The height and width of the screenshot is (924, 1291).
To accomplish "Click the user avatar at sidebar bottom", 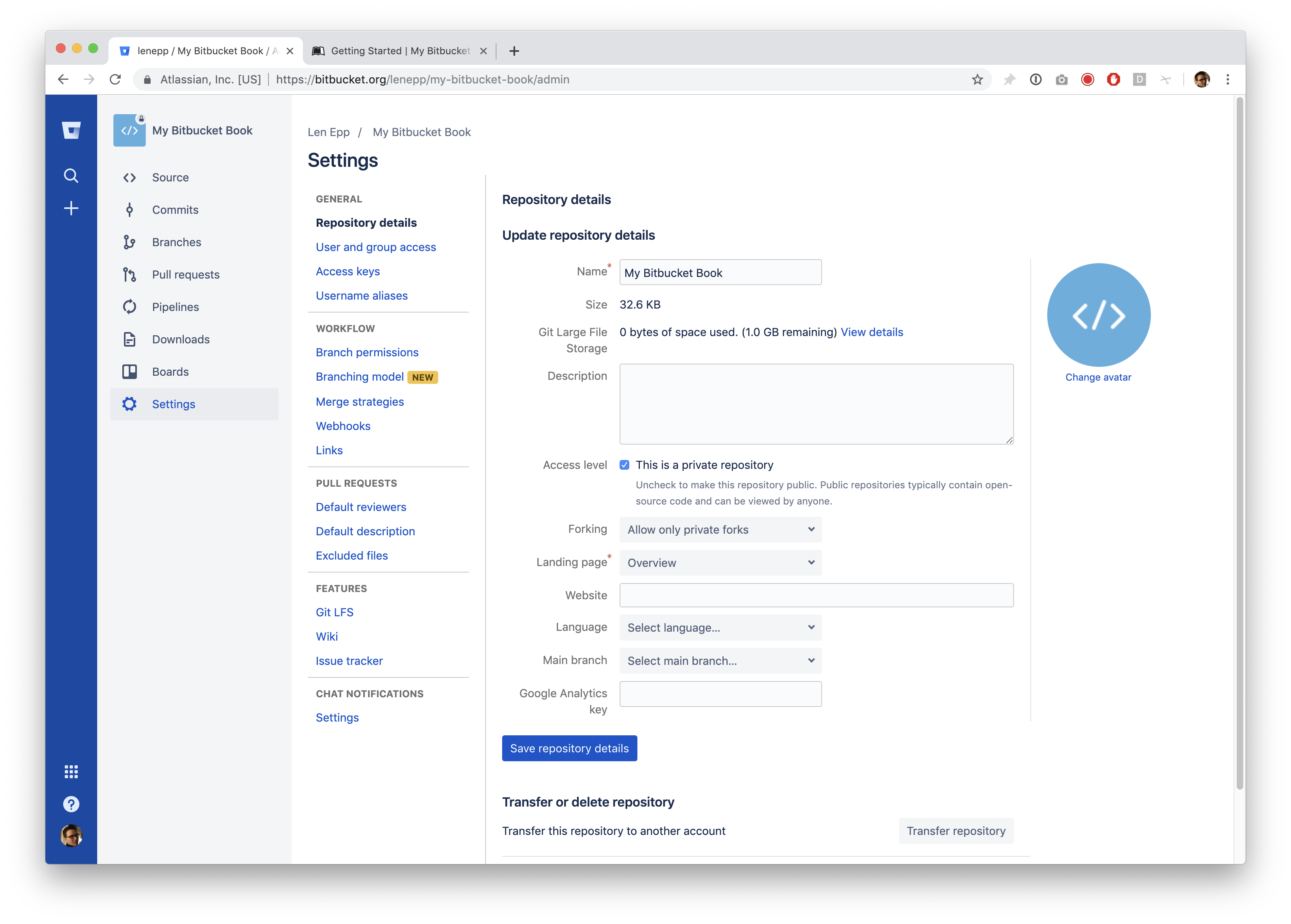I will [x=71, y=836].
